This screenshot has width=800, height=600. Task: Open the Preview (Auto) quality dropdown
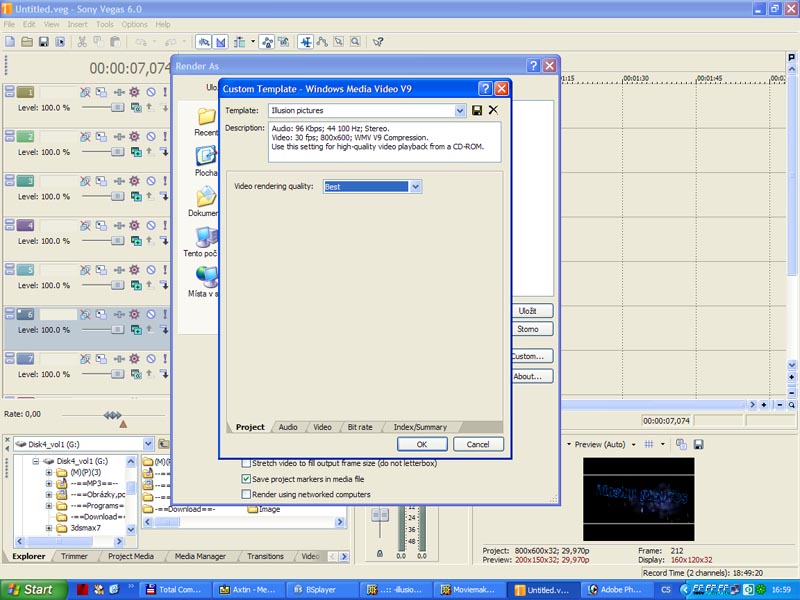click(634, 444)
